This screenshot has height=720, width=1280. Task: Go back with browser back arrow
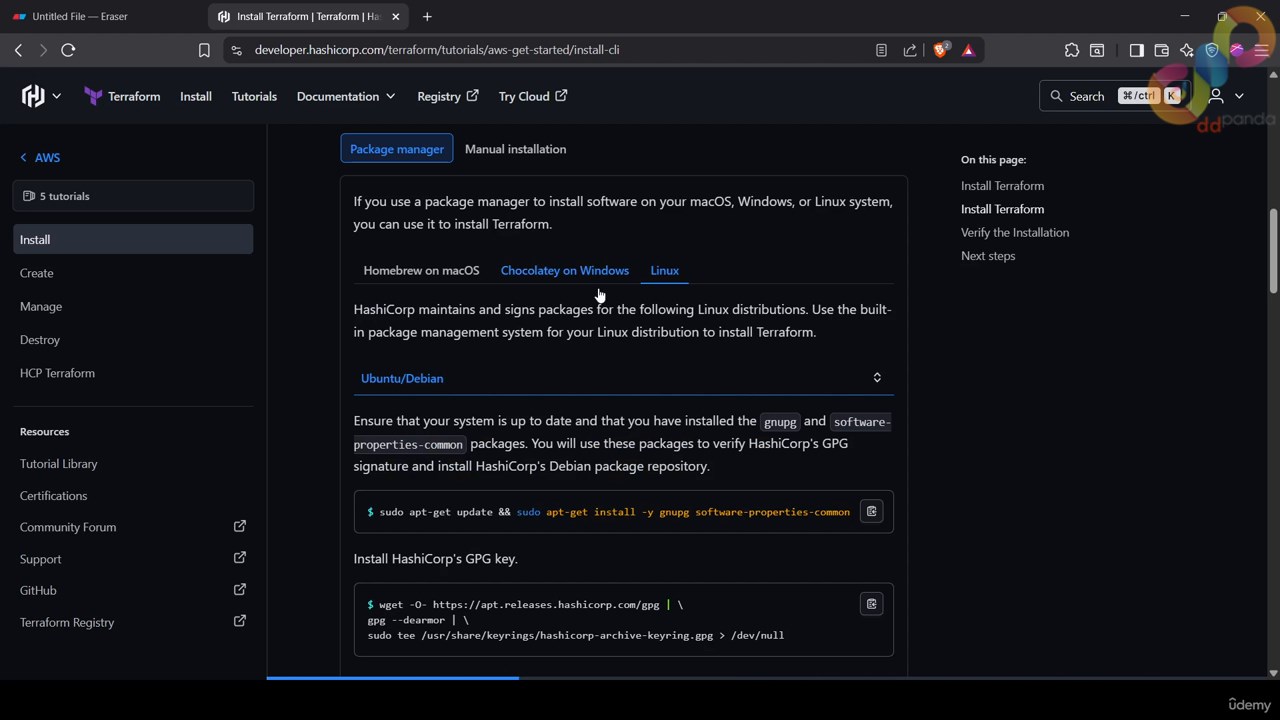point(18,50)
